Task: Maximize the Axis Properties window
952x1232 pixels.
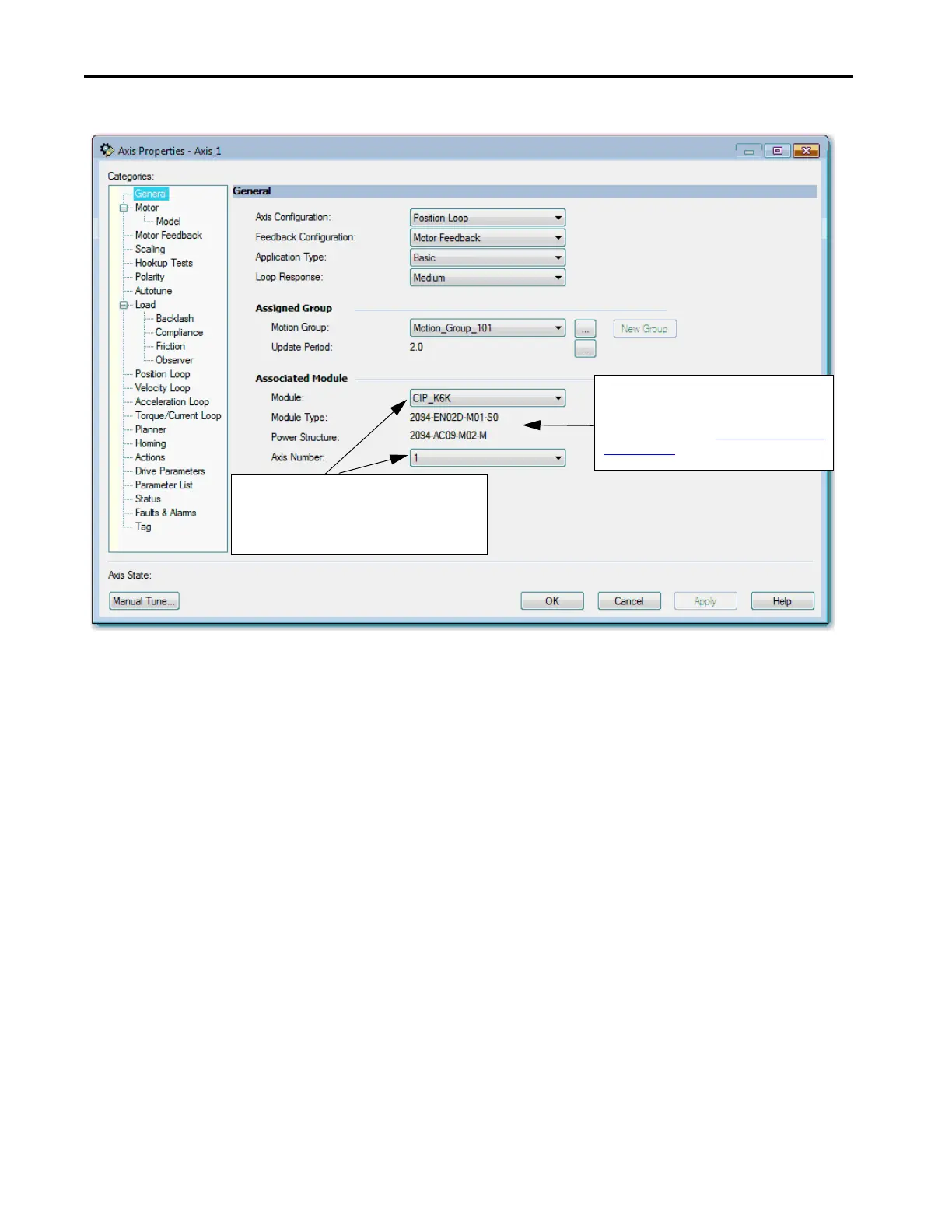Action: coord(778,151)
